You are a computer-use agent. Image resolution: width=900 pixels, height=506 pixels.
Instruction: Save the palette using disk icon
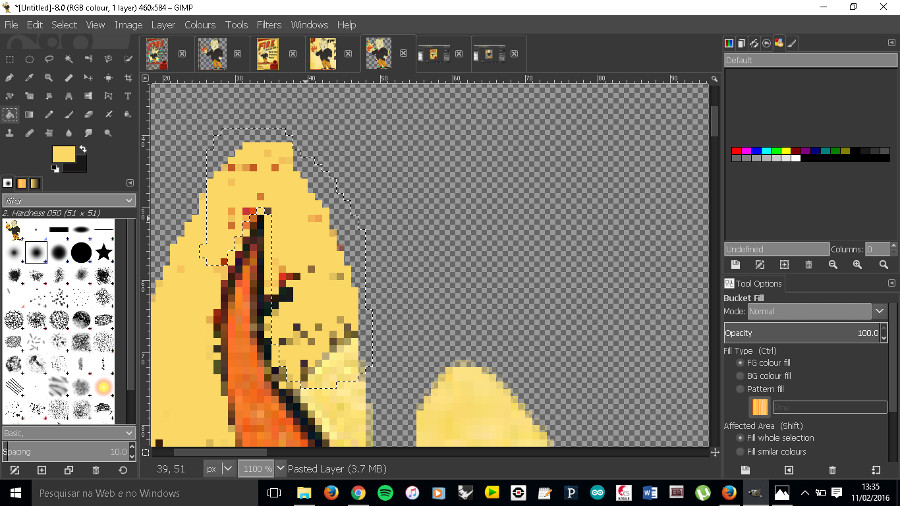[735, 264]
